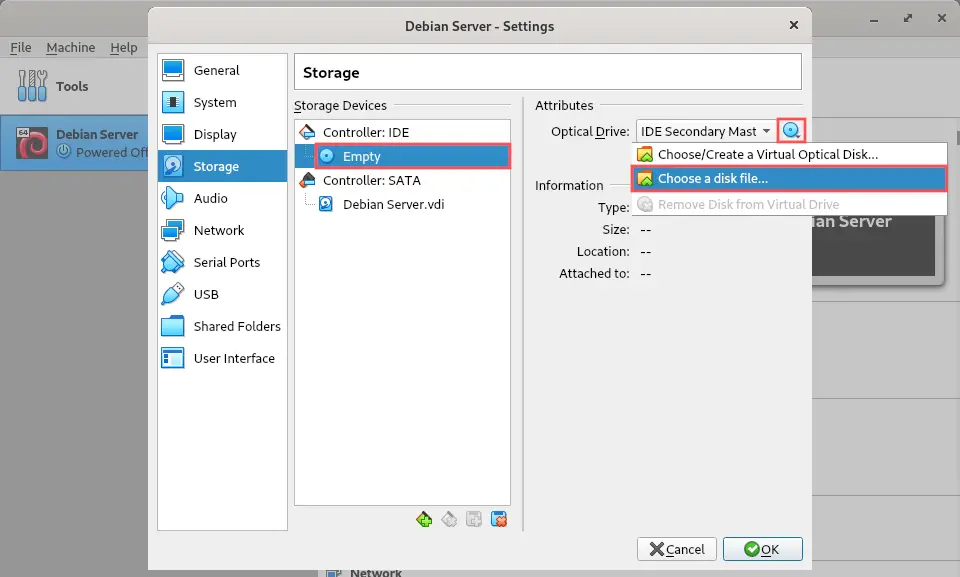Open the Machine menu in VirtualBox Manager
Viewport: 960px width, 577px height.
(70, 47)
